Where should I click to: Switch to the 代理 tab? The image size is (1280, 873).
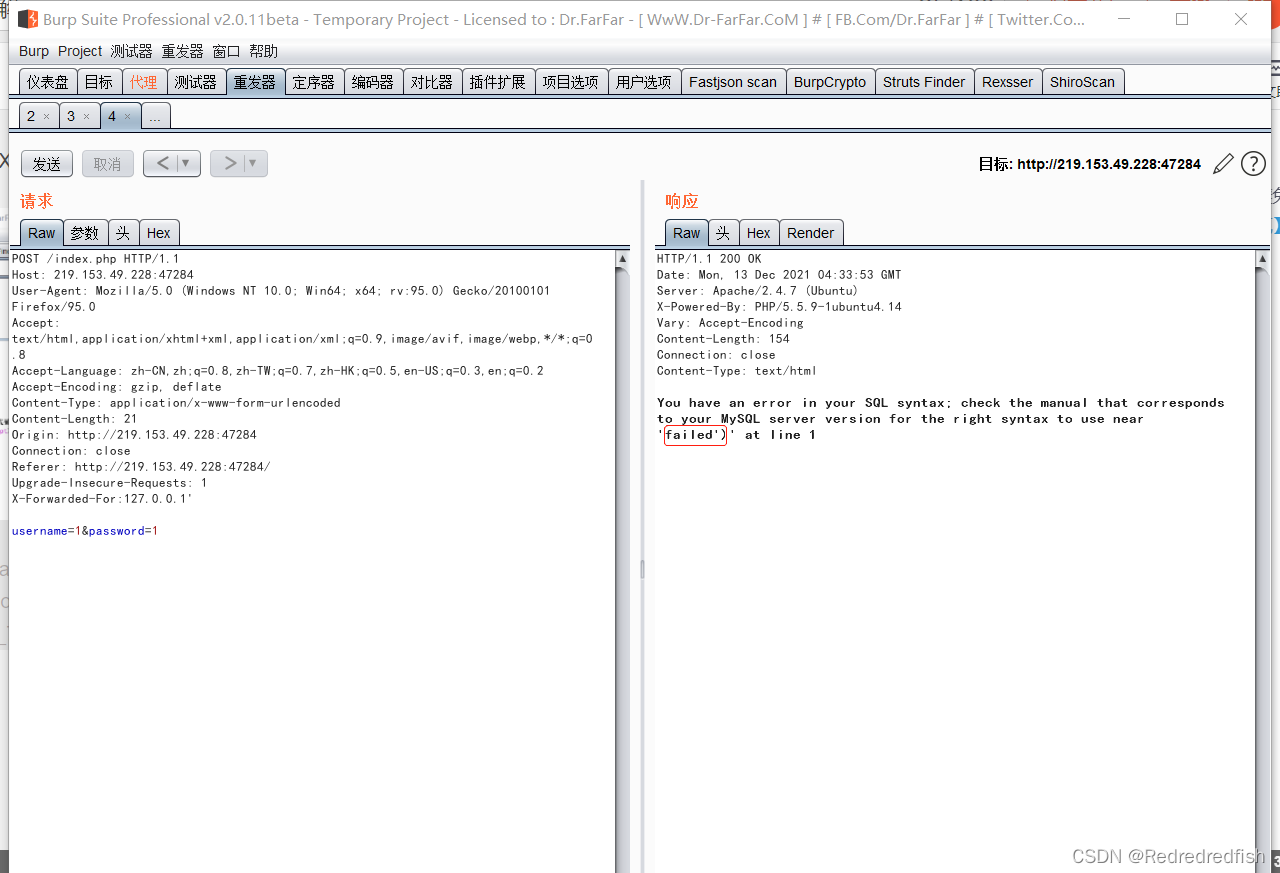pyautogui.click(x=144, y=82)
